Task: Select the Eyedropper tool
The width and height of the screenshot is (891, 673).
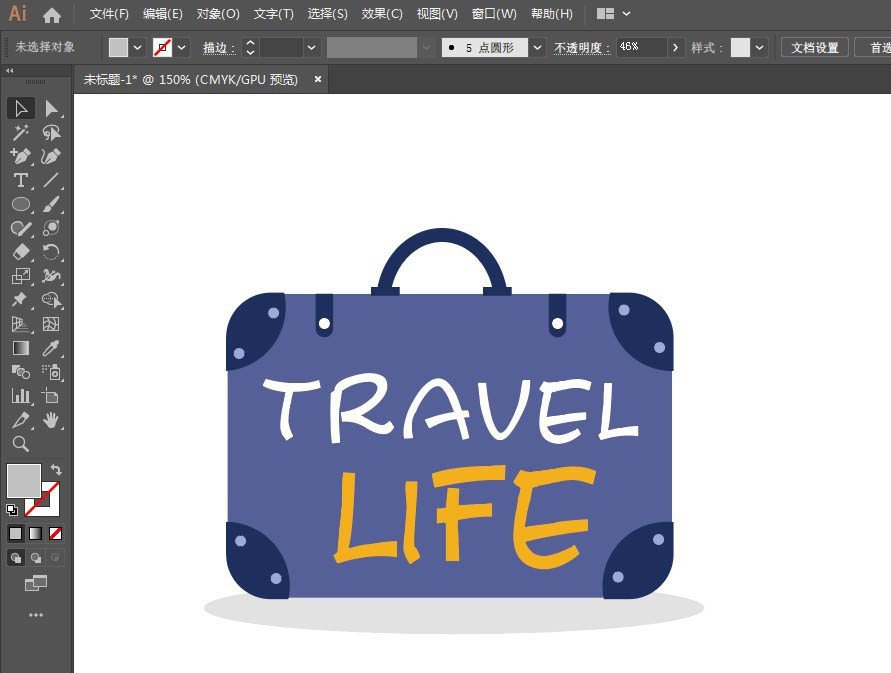Action: 51,348
